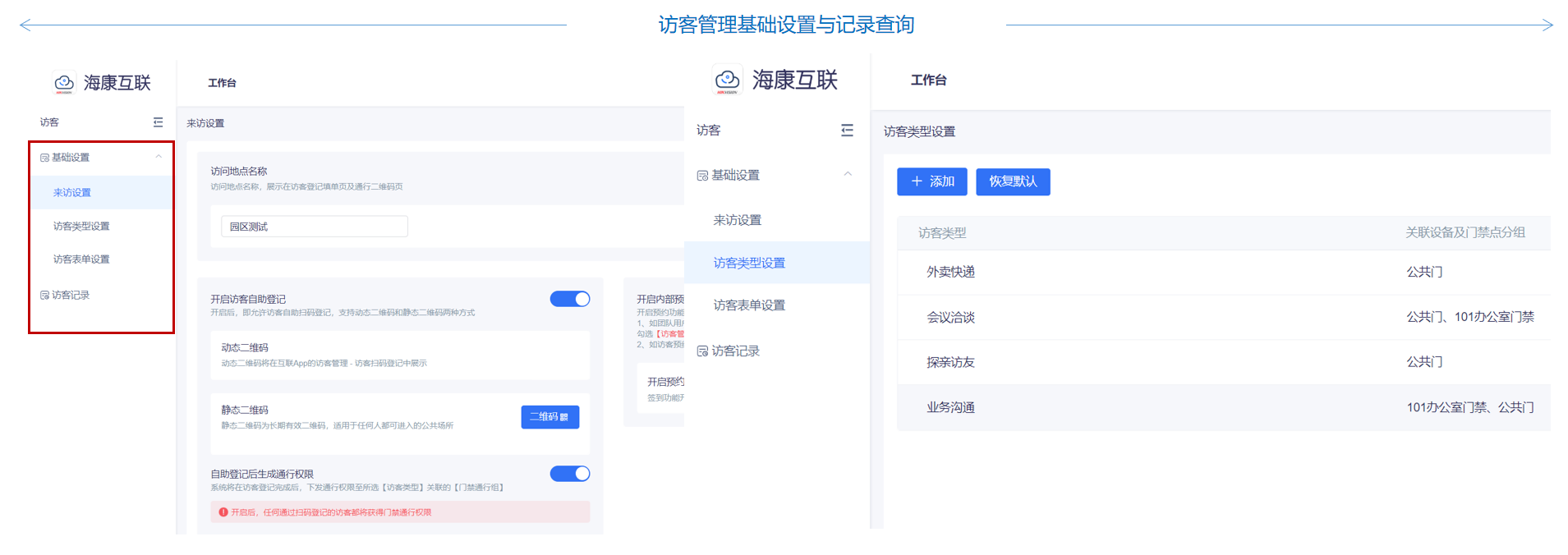Open the highlighted 访客类型设置 menu item

tap(749, 263)
